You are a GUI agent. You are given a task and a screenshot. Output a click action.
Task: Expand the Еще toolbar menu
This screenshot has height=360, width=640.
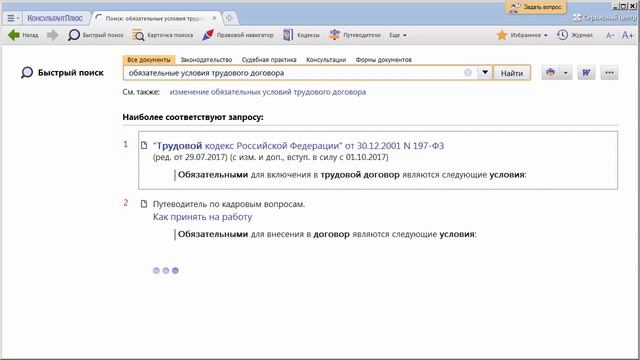[x=398, y=35]
